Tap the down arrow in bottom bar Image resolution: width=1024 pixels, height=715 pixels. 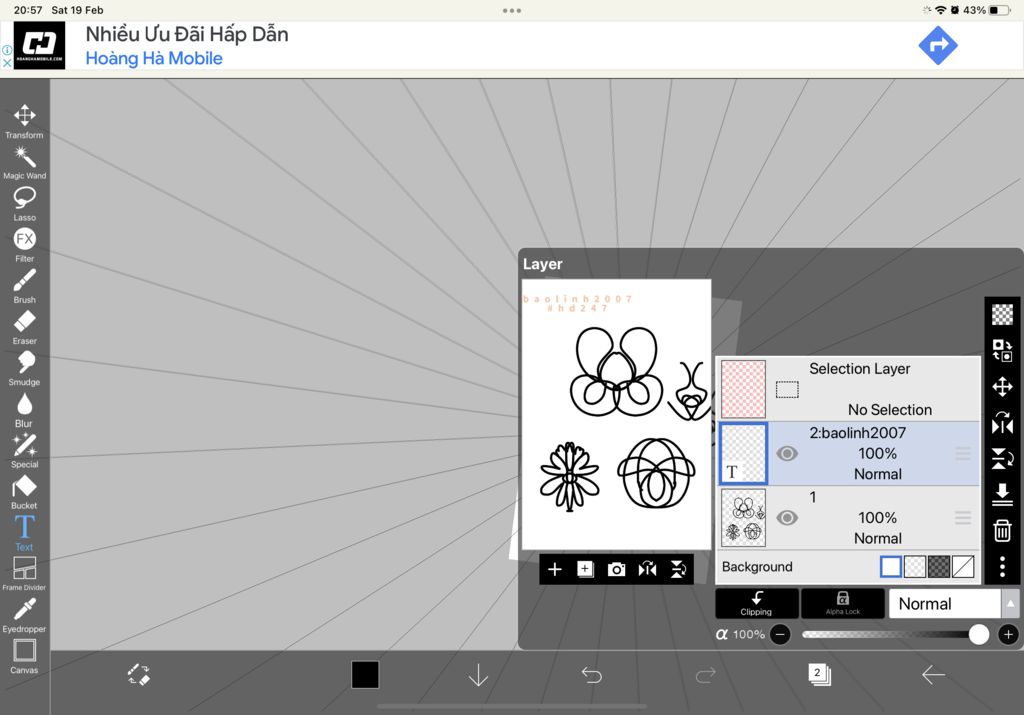pos(478,675)
